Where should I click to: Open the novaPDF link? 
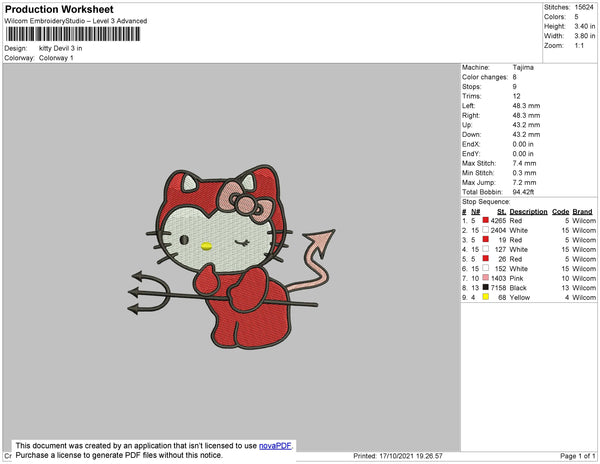pos(275,446)
